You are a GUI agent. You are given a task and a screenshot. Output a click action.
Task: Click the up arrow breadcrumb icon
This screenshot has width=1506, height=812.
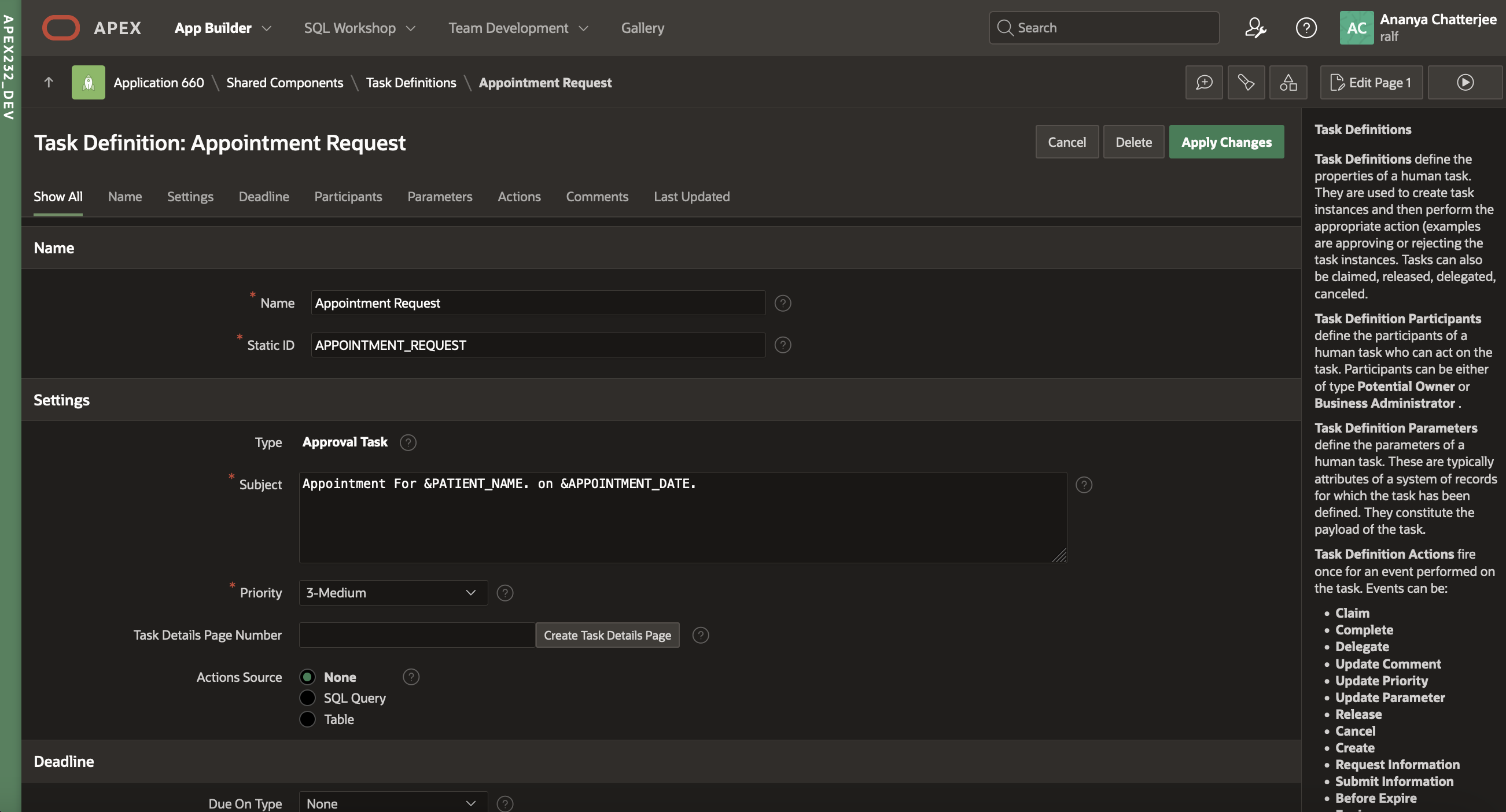(x=49, y=83)
